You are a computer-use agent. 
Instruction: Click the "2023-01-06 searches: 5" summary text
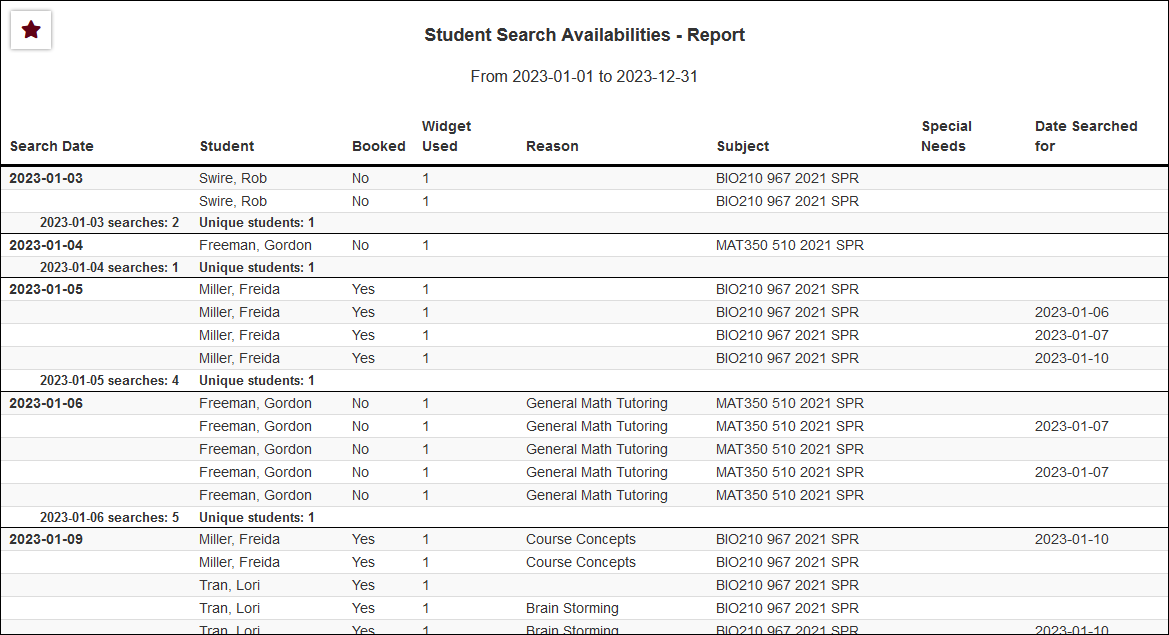[109, 517]
